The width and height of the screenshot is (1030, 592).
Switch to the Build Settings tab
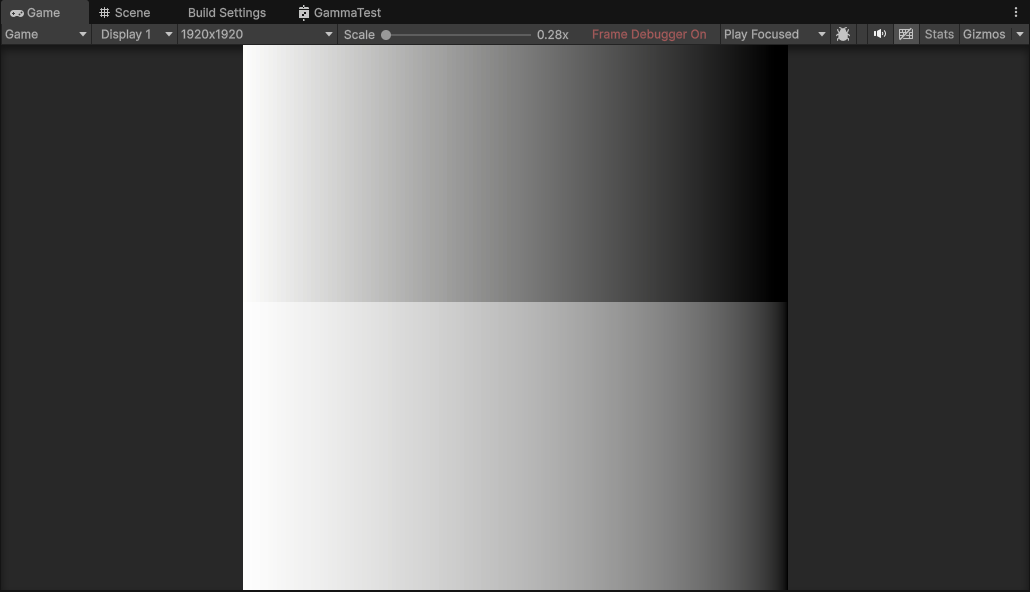(227, 13)
